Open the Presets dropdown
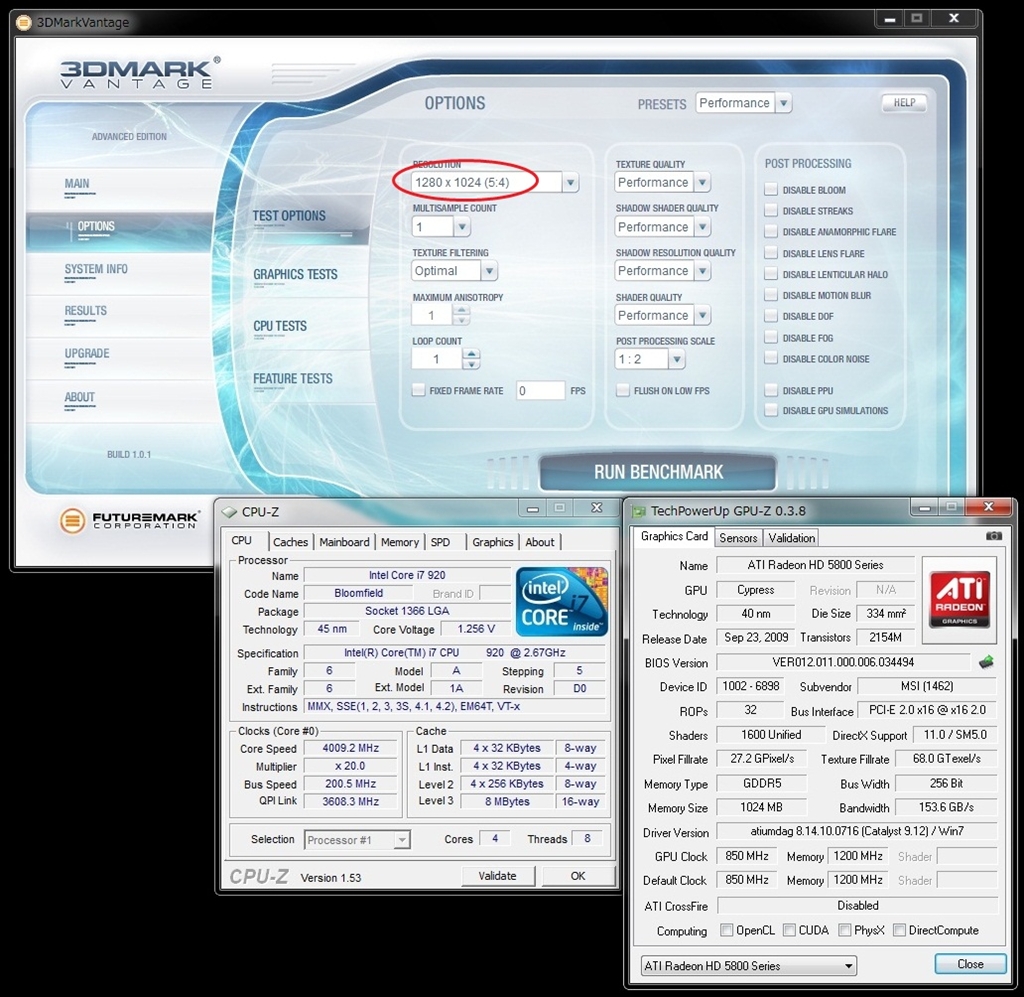The height and width of the screenshot is (997, 1024). pyautogui.click(x=784, y=103)
